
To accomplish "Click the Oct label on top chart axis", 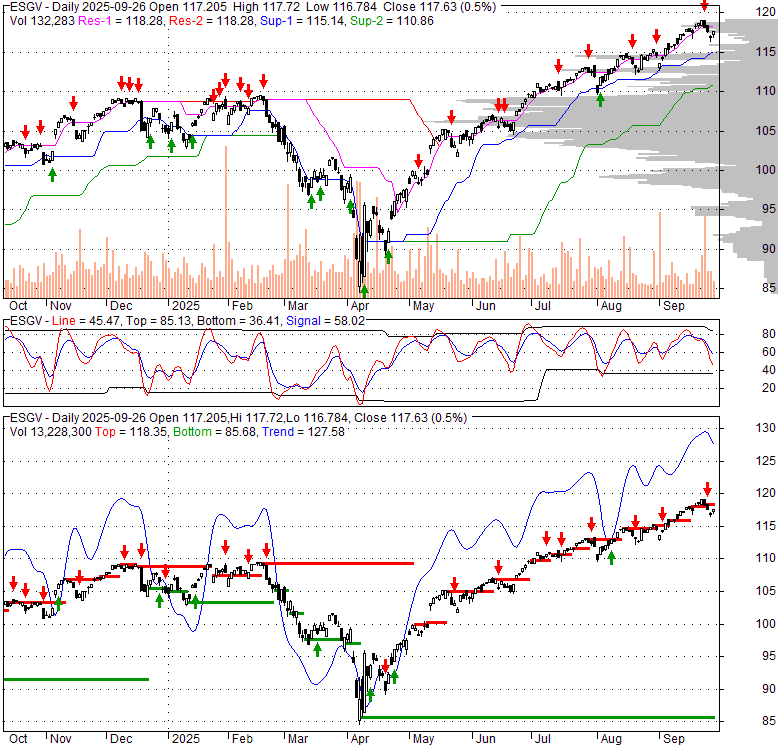I will (18, 306).
